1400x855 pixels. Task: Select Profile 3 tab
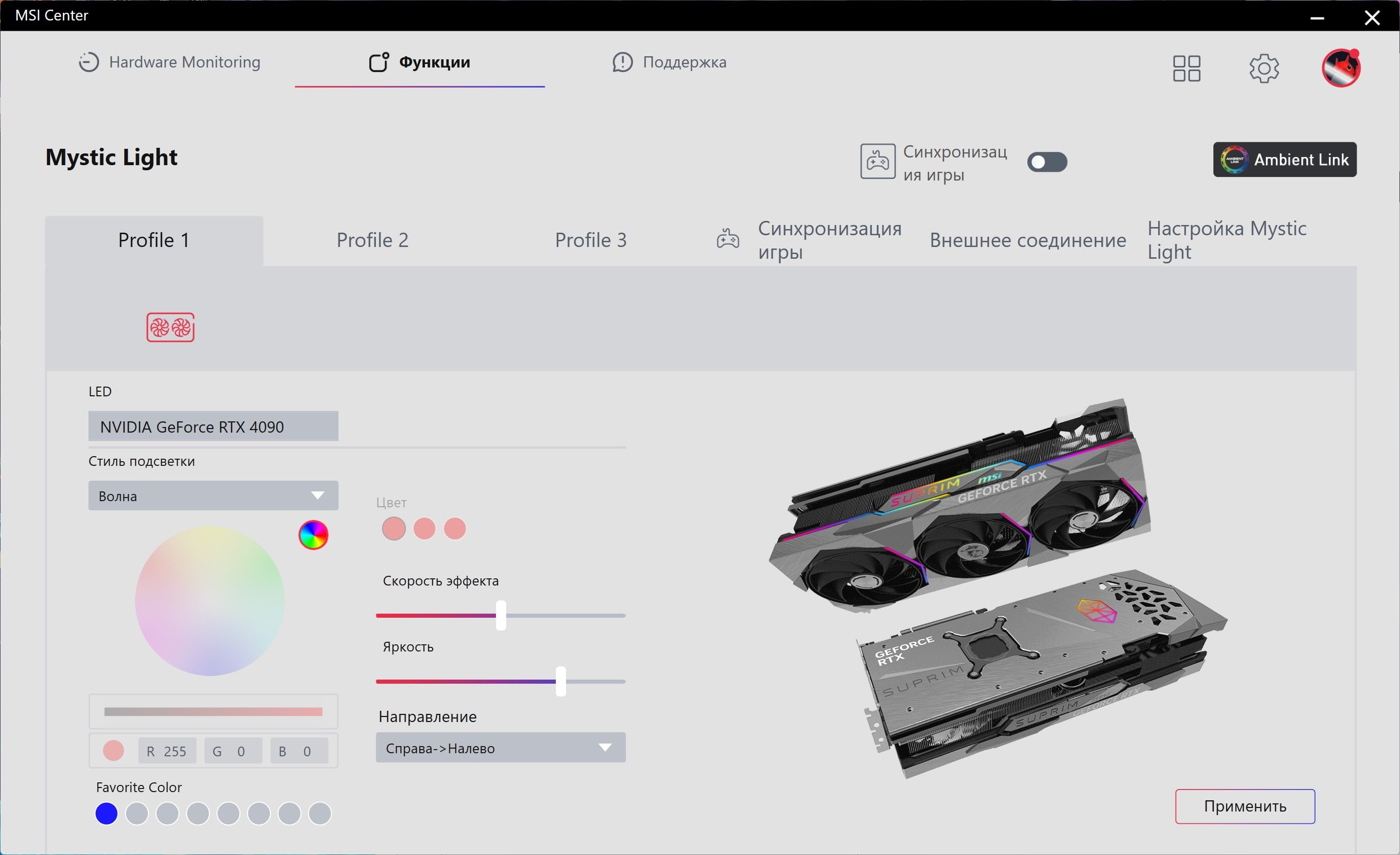click(591, 240)
